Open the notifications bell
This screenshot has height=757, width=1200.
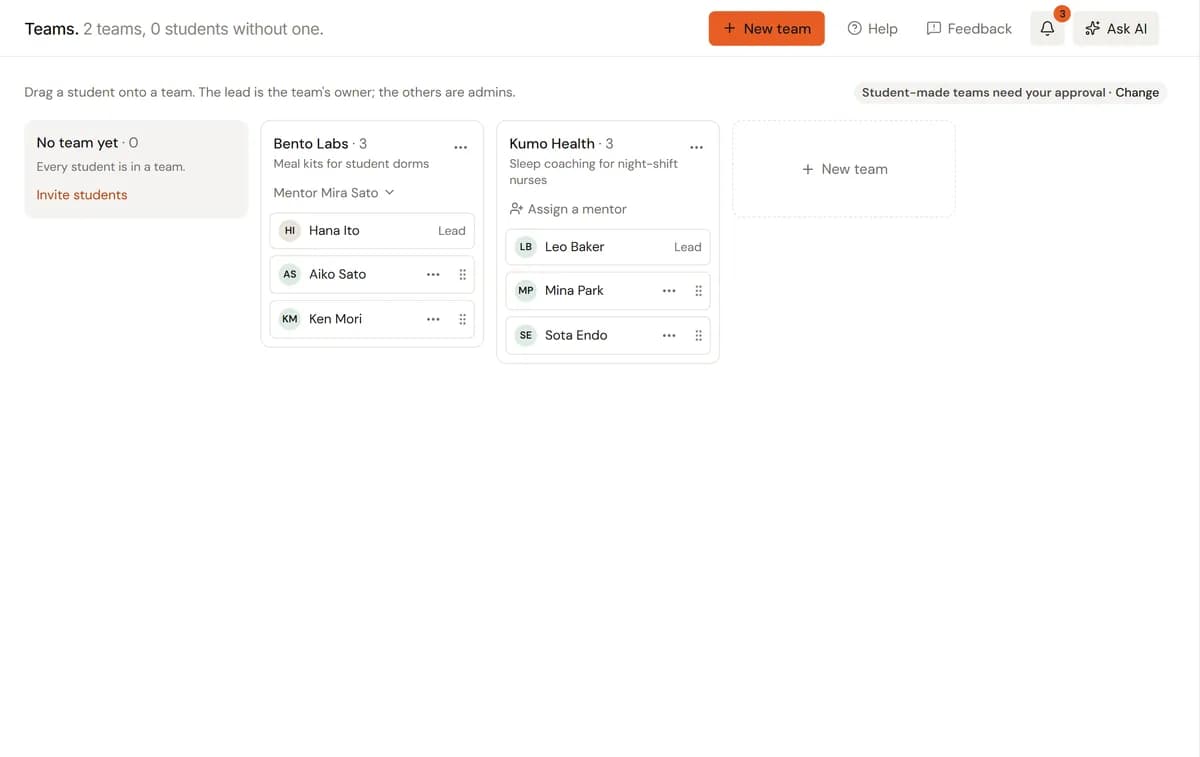pyautogui.click(x=1047, y=29)
